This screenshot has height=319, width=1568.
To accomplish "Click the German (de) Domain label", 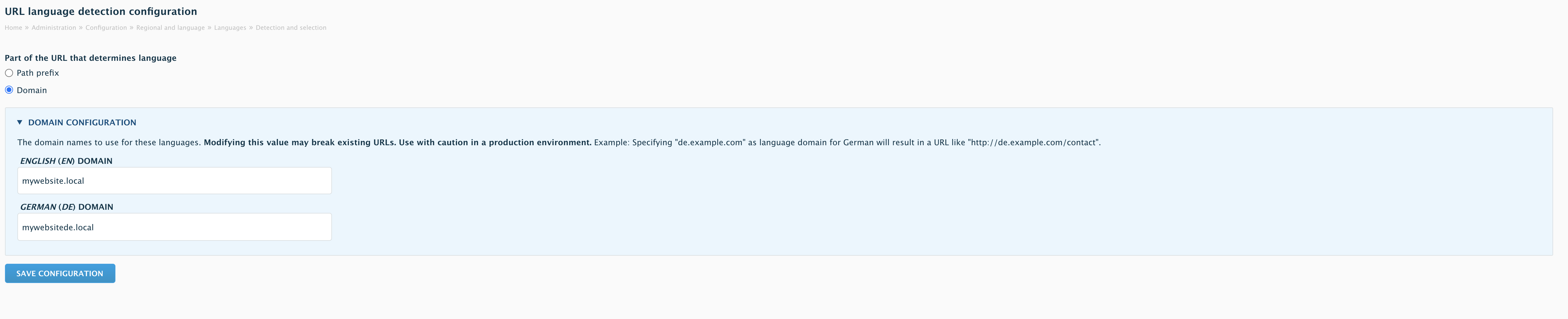I will tap(67, 207).
